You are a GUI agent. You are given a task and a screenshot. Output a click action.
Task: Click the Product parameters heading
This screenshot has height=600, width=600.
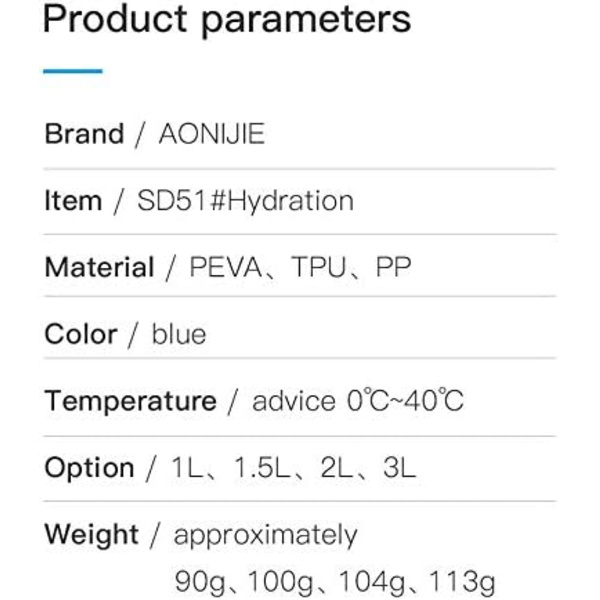(x=227, y=20)
